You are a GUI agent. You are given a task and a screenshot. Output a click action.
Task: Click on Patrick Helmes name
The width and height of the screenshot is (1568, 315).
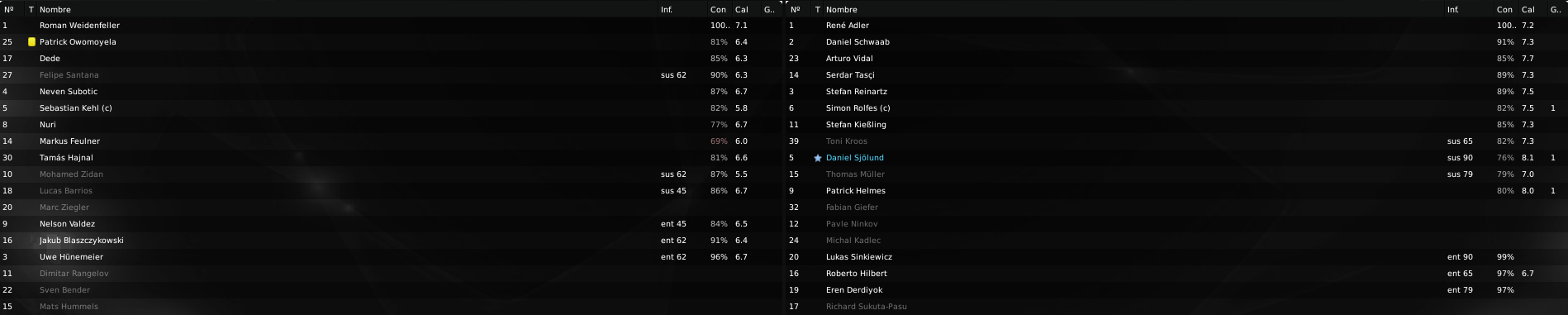(x=856, y=191)
